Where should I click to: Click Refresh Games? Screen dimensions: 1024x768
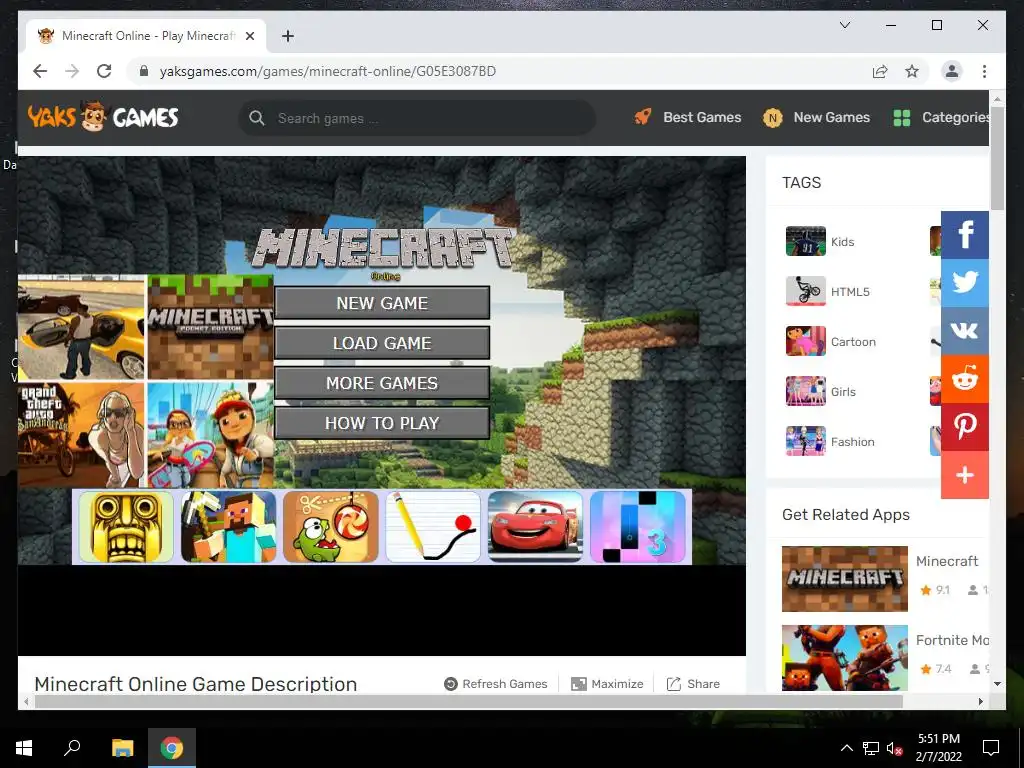(x=496, y=684)
